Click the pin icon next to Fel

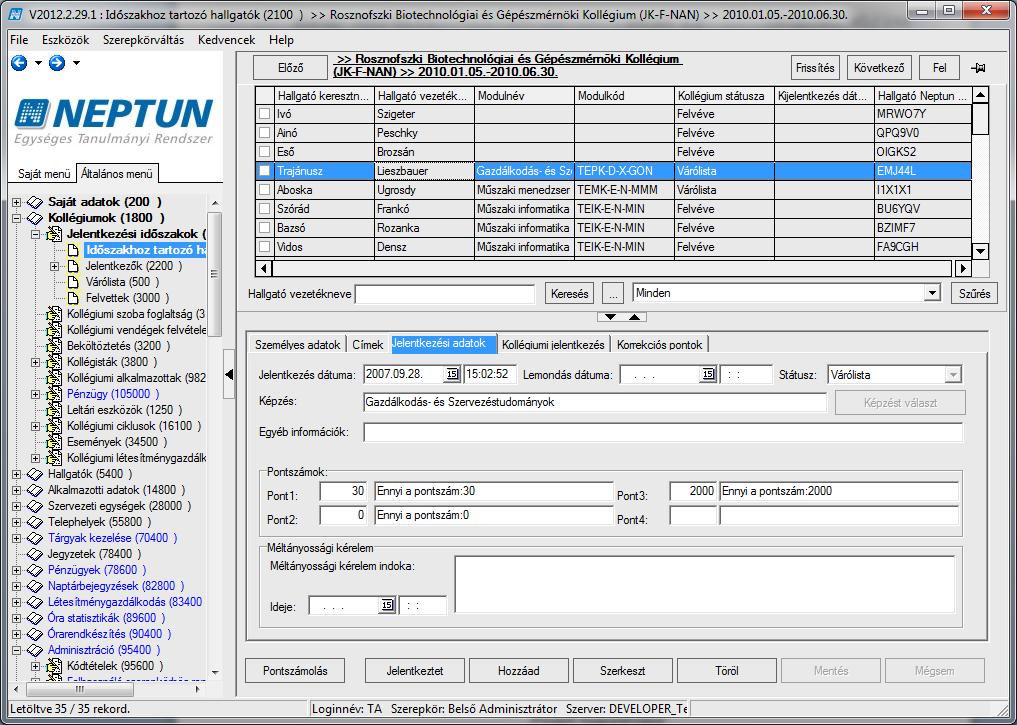tap(978, 67)
